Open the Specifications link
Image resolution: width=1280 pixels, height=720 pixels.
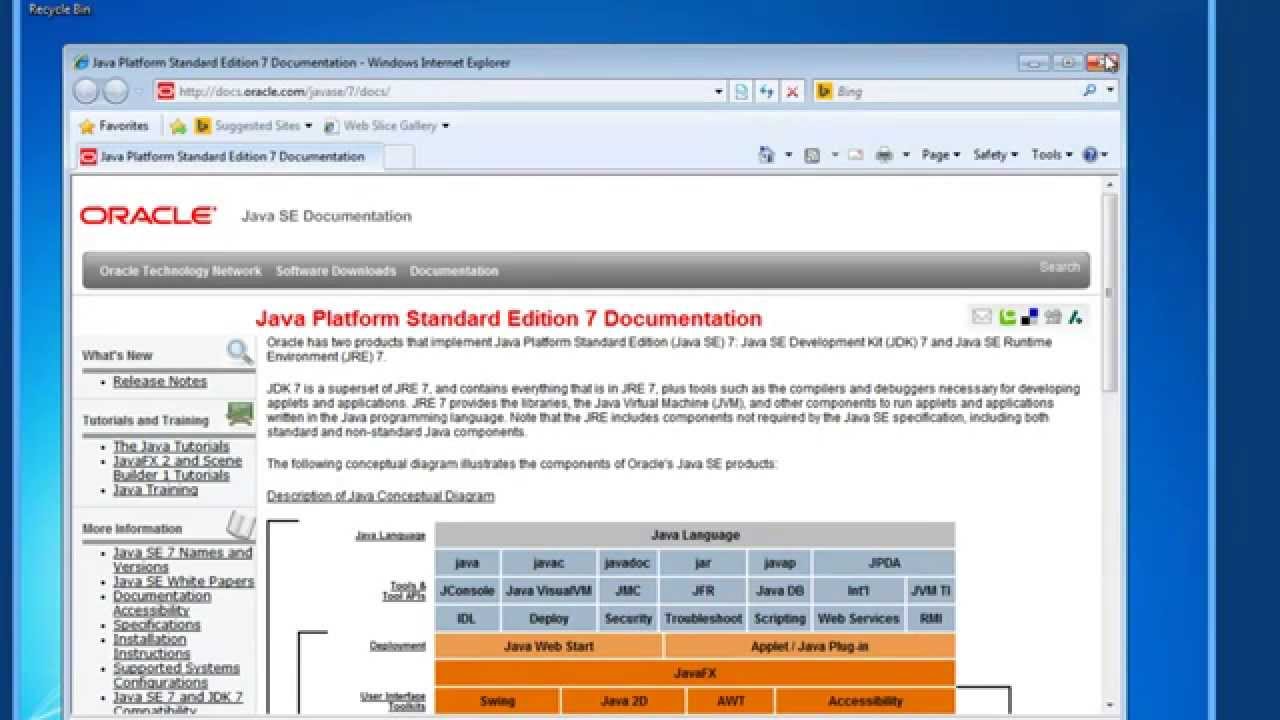tap(157, 625)
